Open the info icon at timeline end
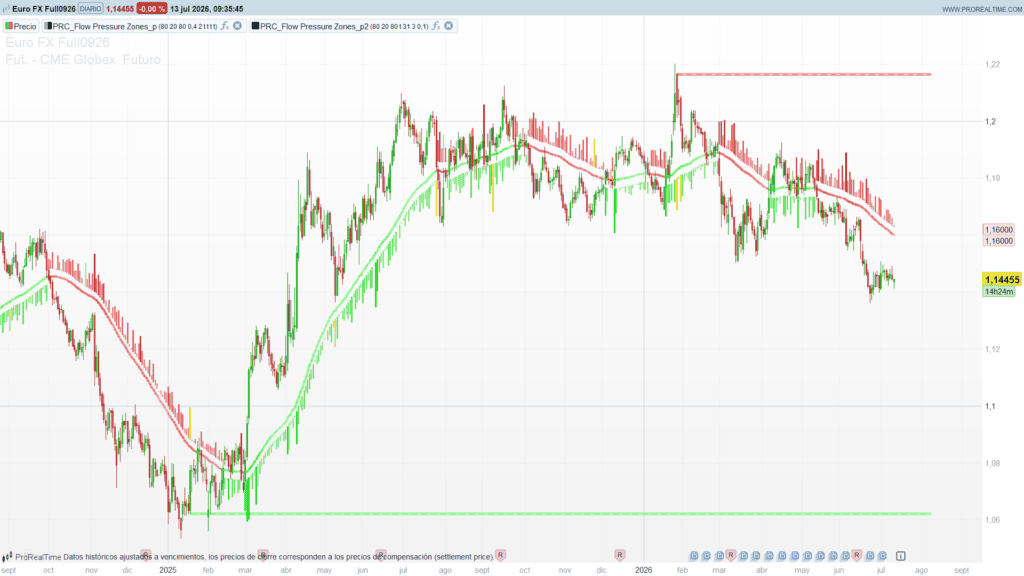1024x576 pixels. point(901,556)
